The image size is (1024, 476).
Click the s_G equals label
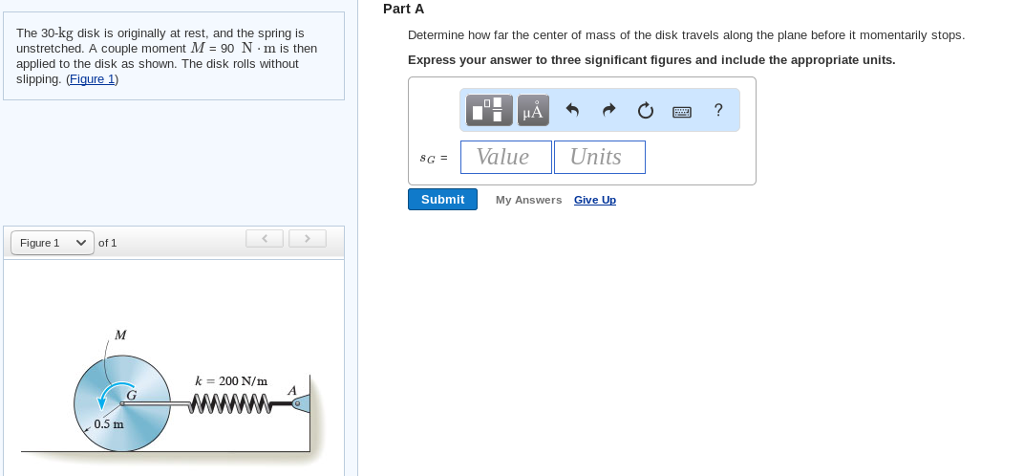click(433, 158)
